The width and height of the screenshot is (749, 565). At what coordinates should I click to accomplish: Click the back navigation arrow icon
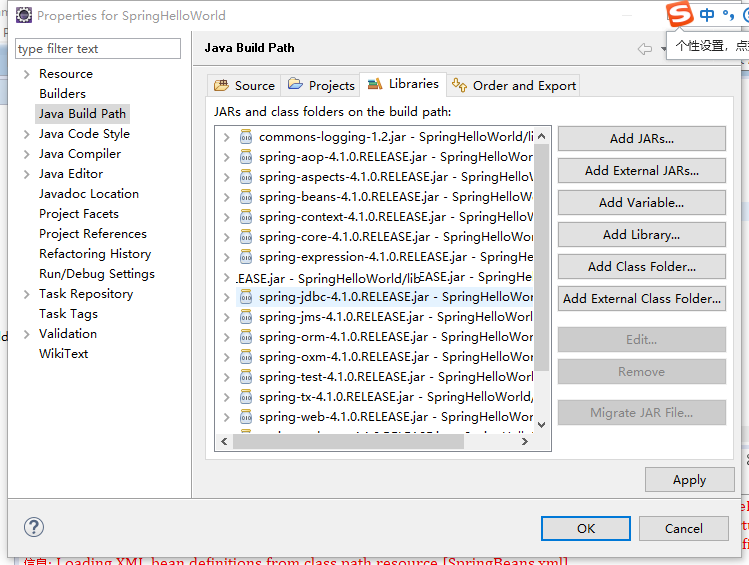(645, 49)
